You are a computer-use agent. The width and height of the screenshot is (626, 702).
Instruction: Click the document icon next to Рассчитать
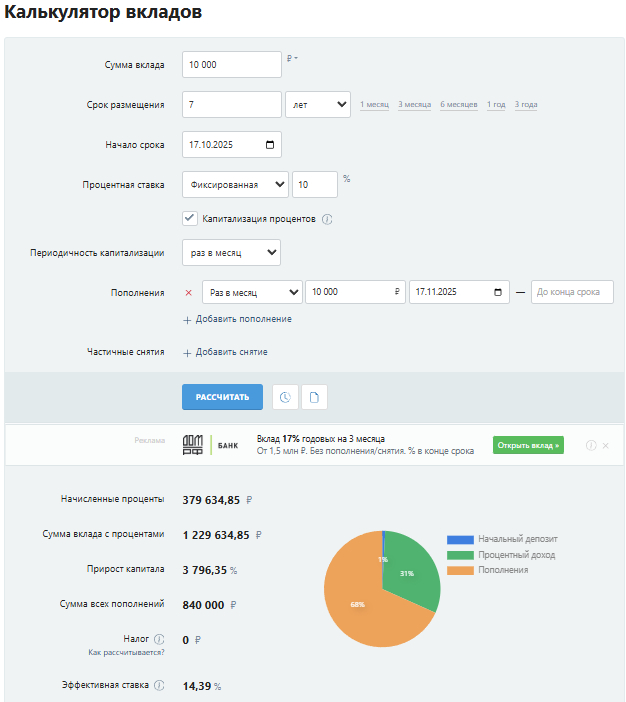tap(314, 397)
